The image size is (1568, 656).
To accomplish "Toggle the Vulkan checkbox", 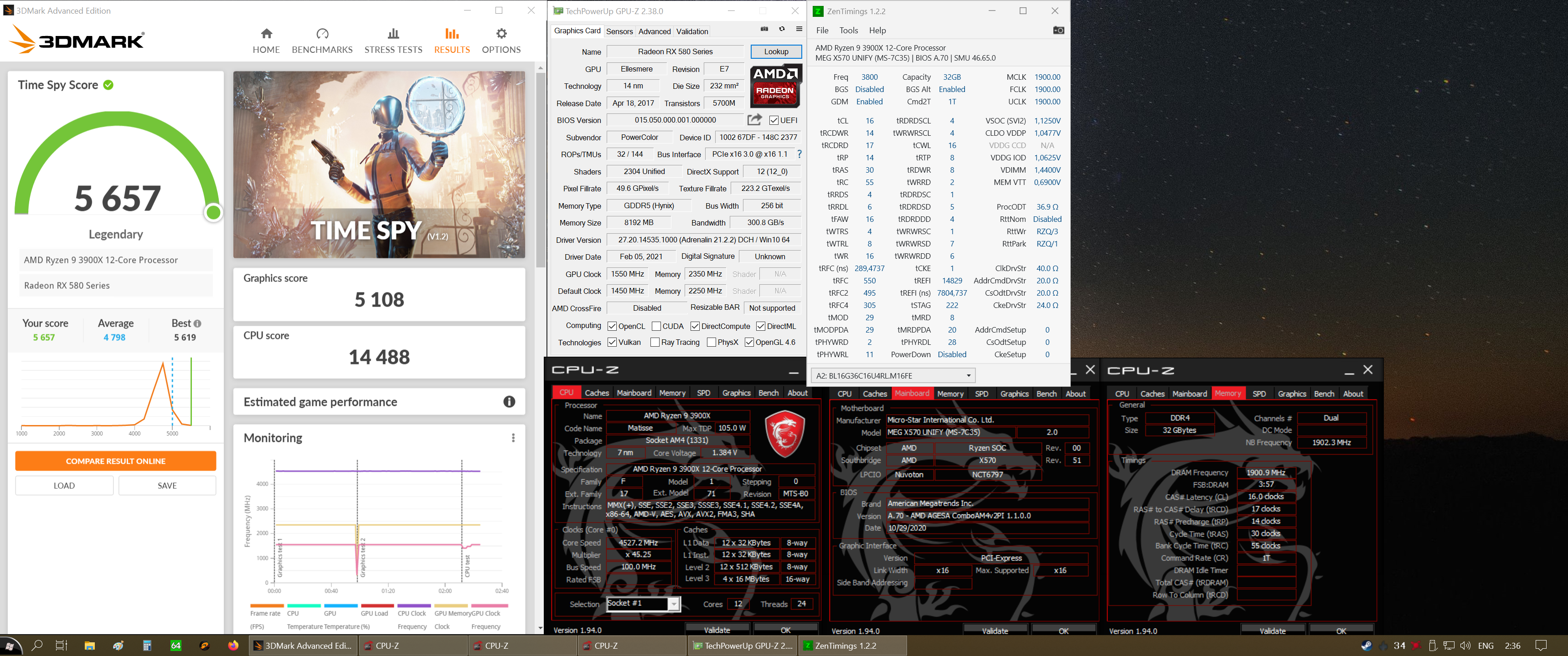I will (x=612, y=343).
